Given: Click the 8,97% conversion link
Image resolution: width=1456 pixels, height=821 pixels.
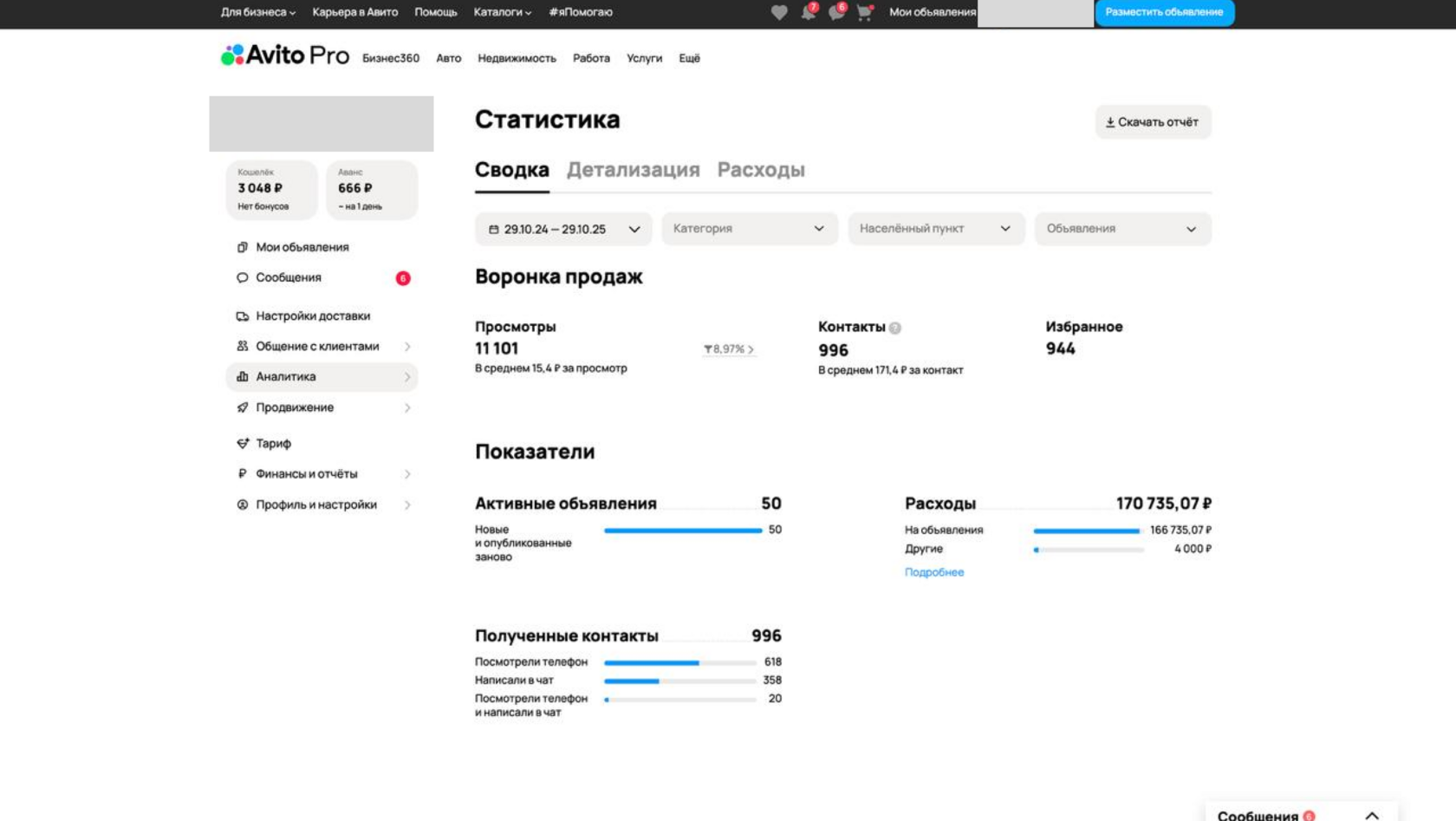Looking at the screenshot, I should pyautogui.click(x=729, y=349).
